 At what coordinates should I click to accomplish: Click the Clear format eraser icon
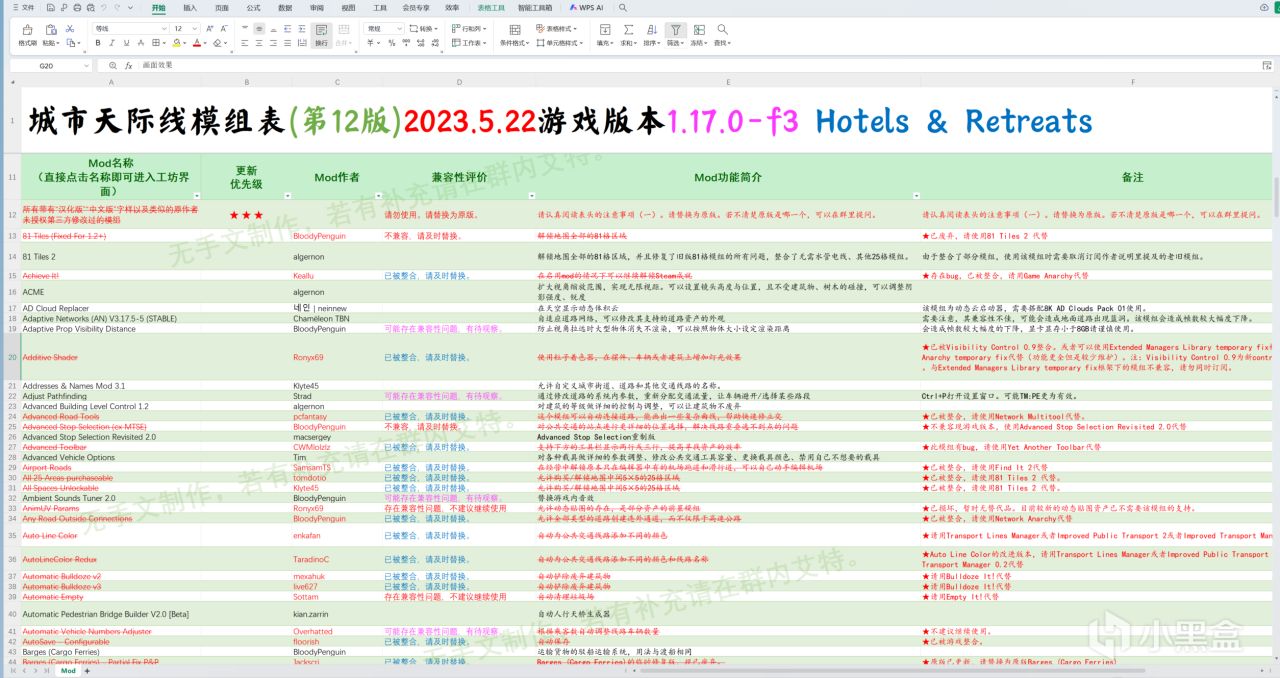pyautogui.click(x=217, y=43)
